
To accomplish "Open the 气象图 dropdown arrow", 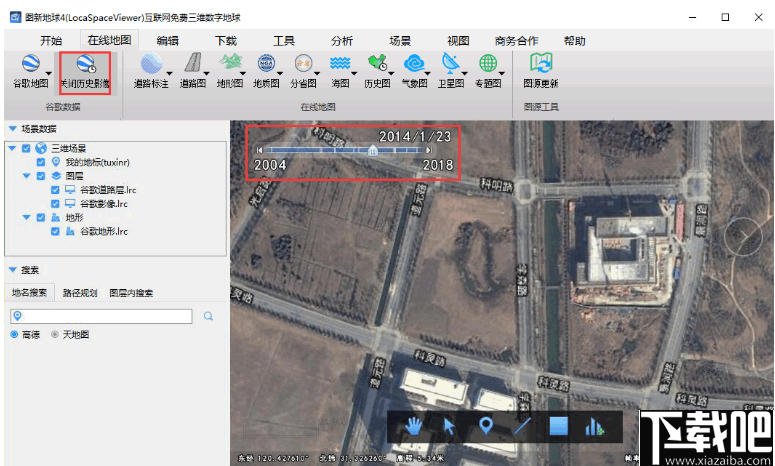I will (428, 74).
